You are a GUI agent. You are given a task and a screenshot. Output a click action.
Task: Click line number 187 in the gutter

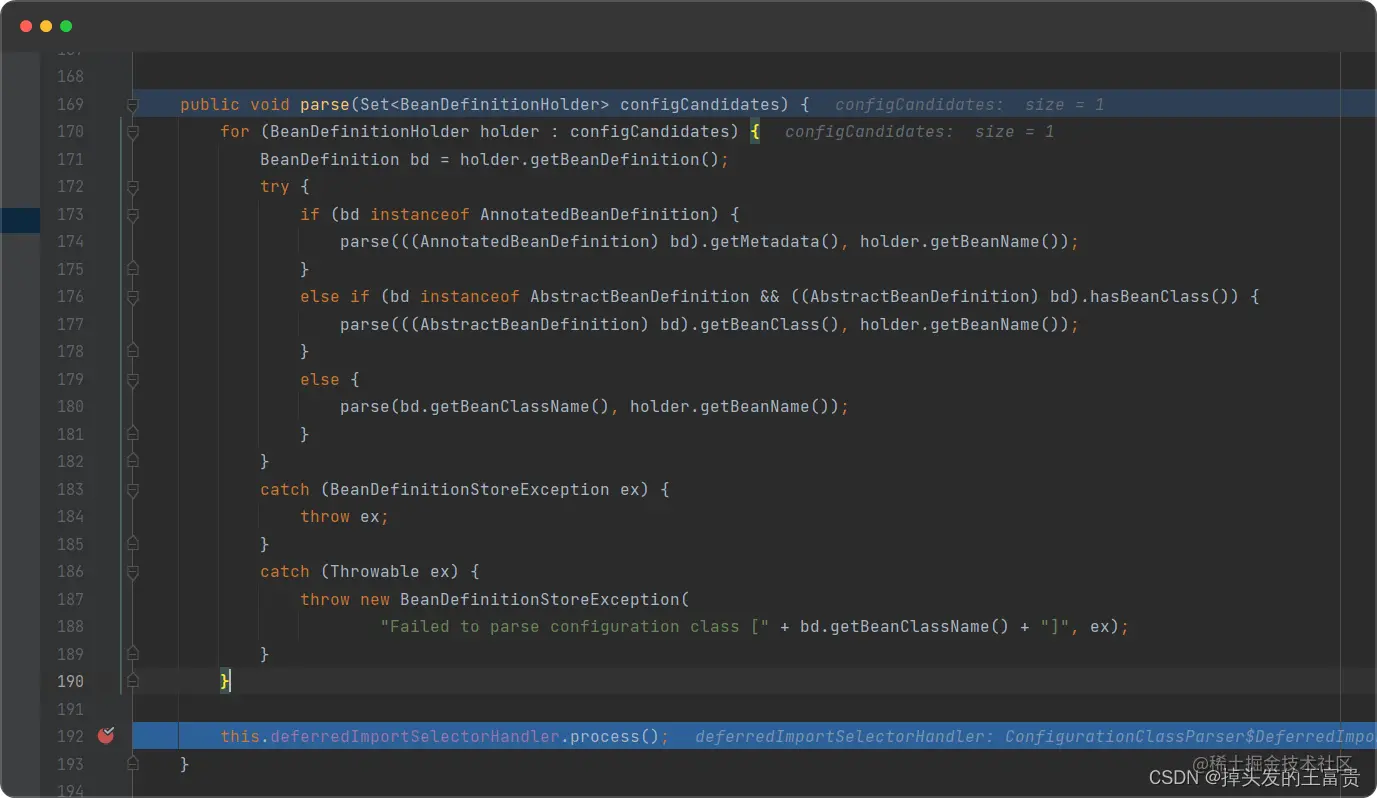(x=70, y=599)
